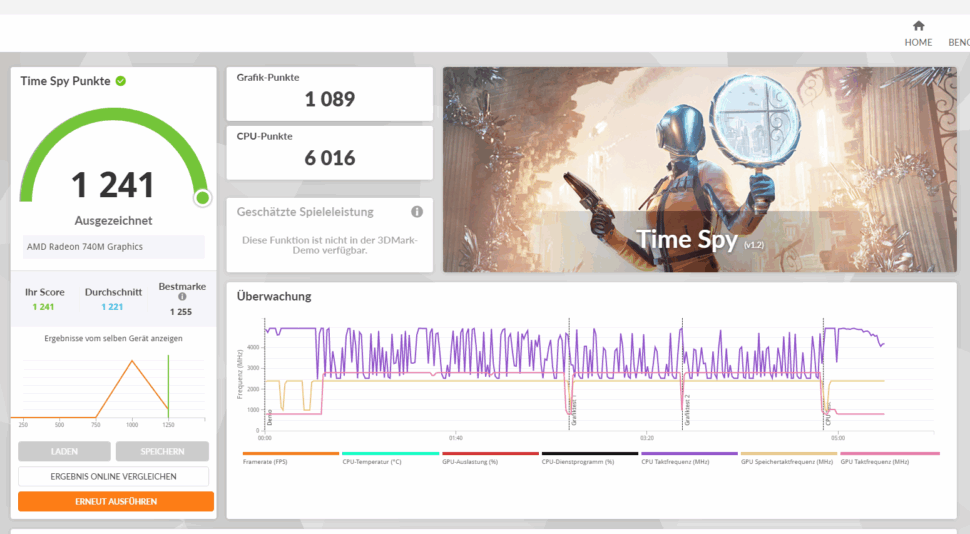Click the SPEICHERN button
Image resolution: width=970 pixels, height=534 pixels.
[162, 451]
